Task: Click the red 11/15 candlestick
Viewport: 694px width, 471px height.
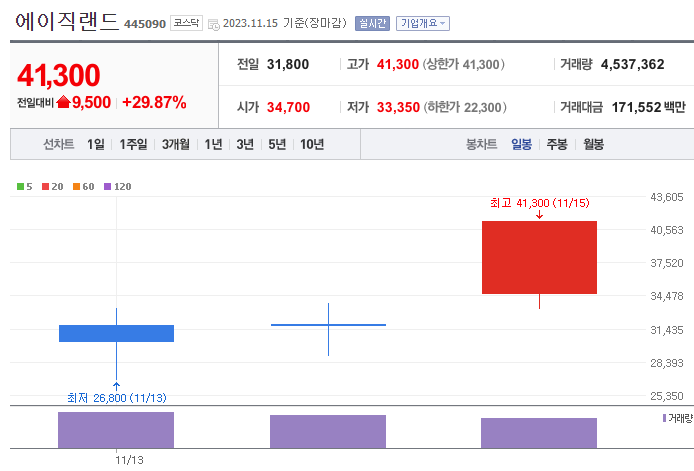Action: [x=539, y=257]
